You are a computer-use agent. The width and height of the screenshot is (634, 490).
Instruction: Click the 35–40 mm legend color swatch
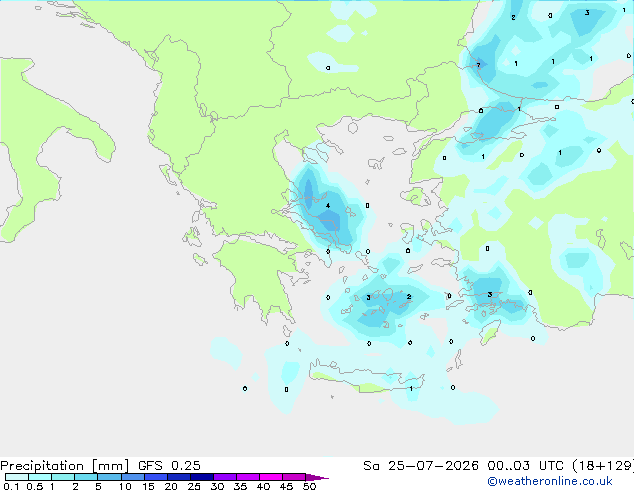click(248, 477)
